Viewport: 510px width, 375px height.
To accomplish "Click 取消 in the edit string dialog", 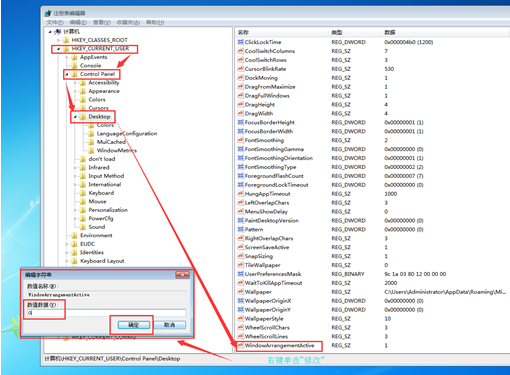I will (170, 325).
